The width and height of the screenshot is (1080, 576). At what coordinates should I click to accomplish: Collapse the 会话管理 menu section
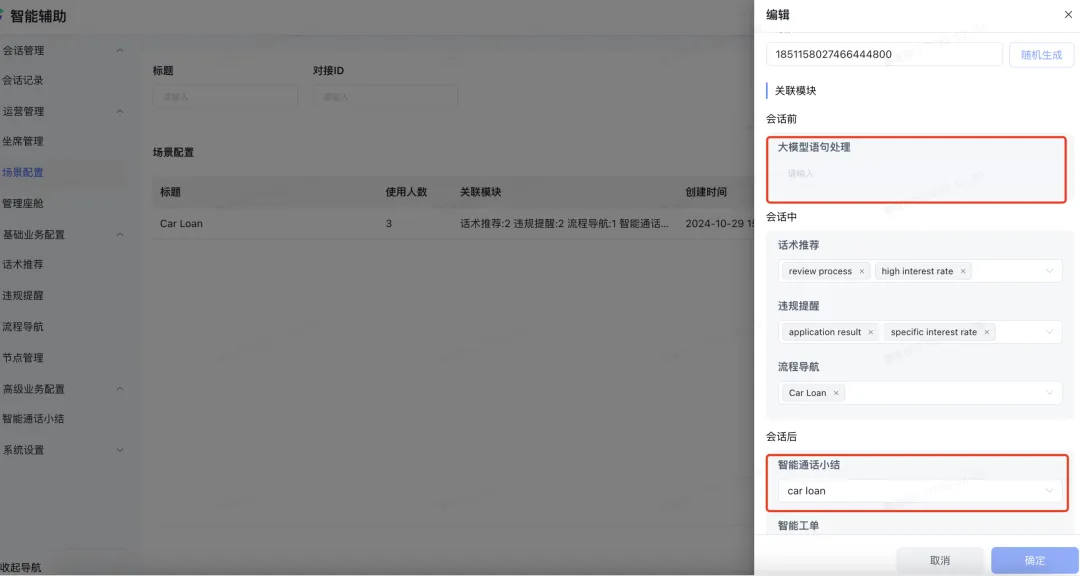coord(120,50)
